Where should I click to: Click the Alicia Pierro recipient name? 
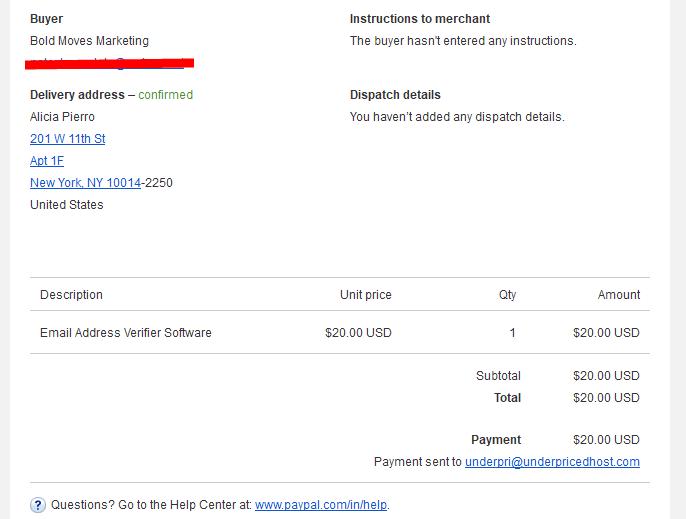pos(62,117)
